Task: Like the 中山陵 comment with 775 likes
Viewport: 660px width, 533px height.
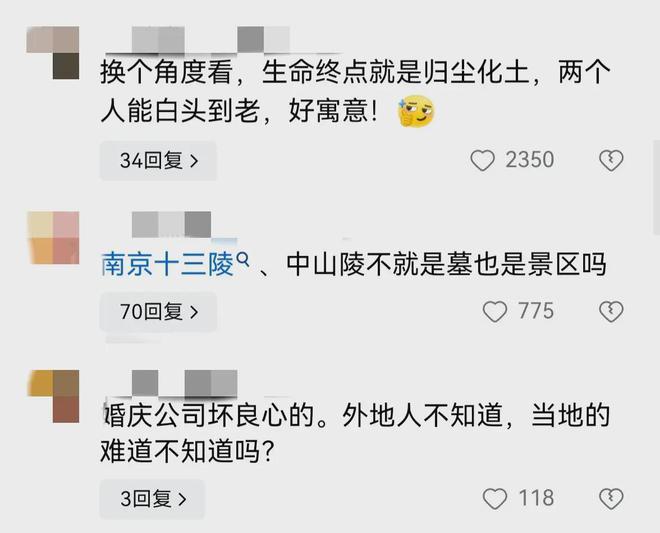Action: pos(495,312)
